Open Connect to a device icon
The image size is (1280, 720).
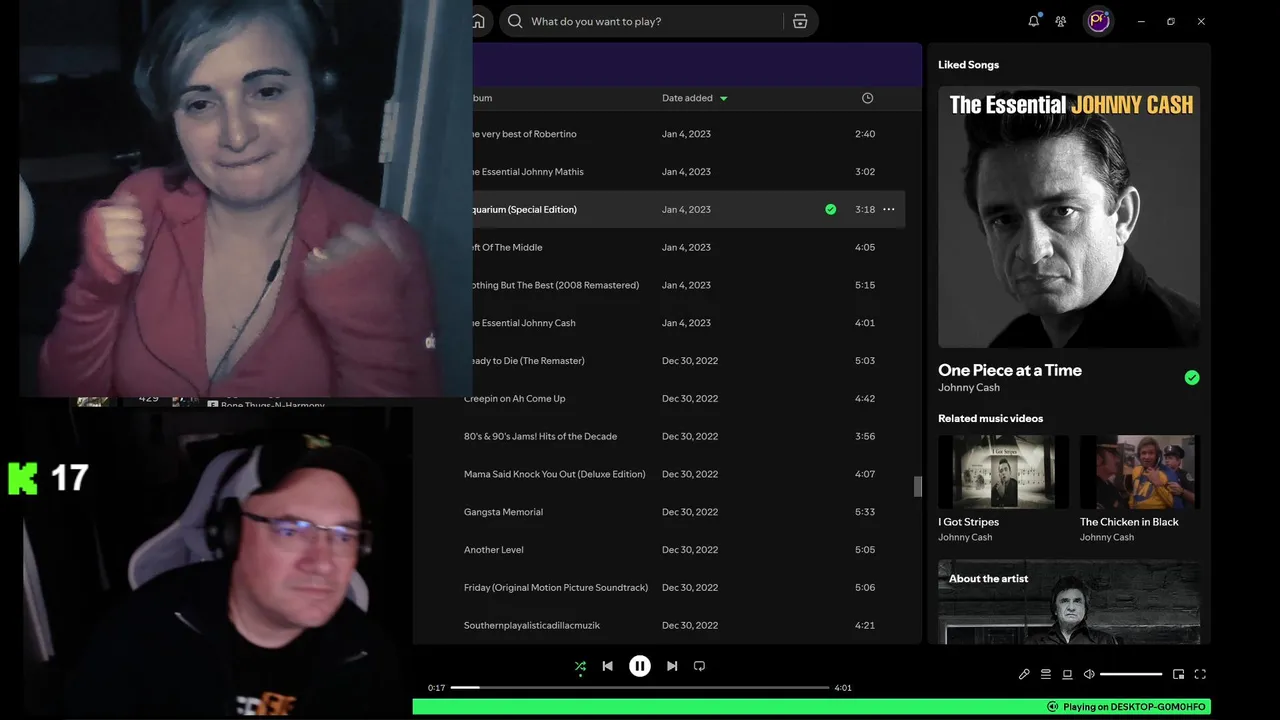click(x=1067, y=674)
